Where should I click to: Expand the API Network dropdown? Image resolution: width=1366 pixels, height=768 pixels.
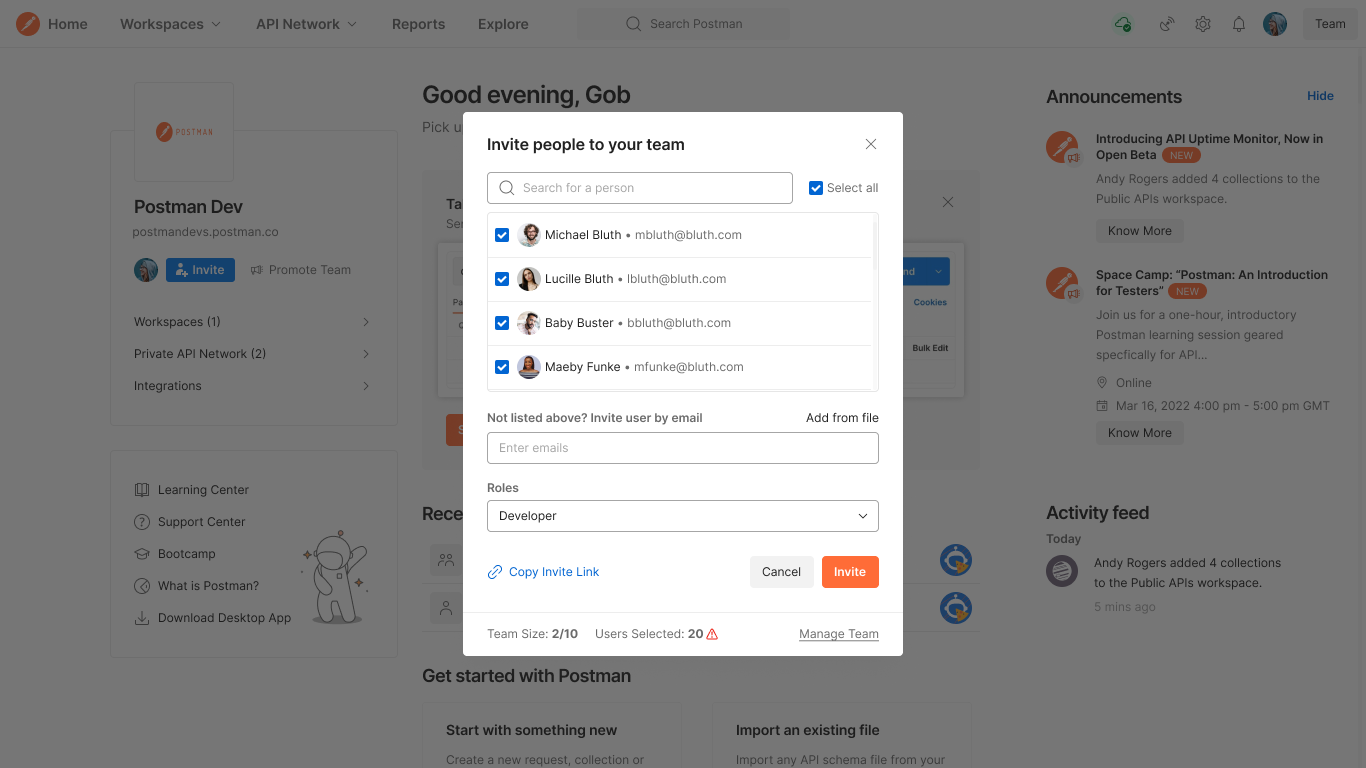(x=306, y=24)
